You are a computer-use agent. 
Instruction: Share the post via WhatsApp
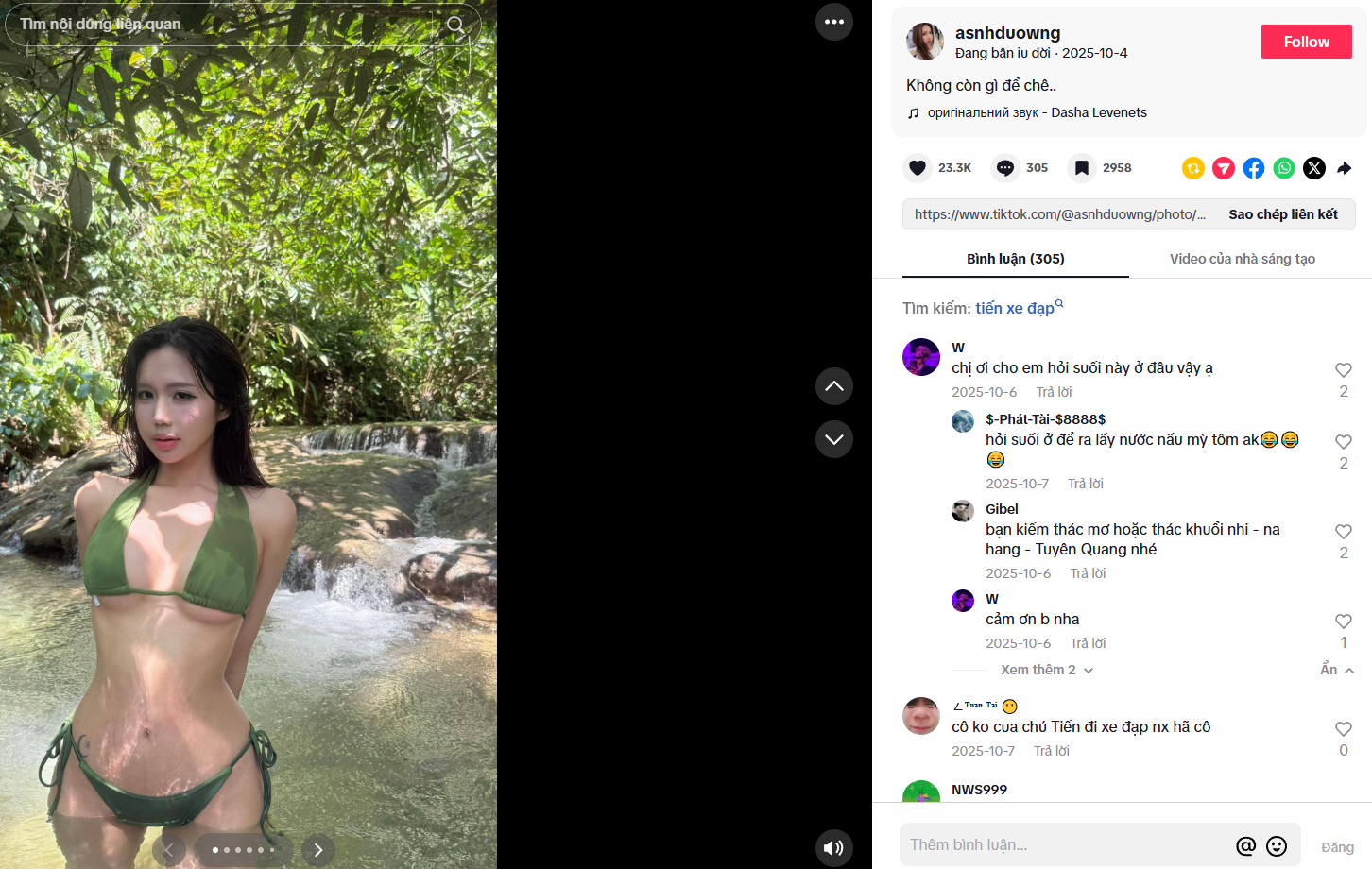tap(1284, 168)
